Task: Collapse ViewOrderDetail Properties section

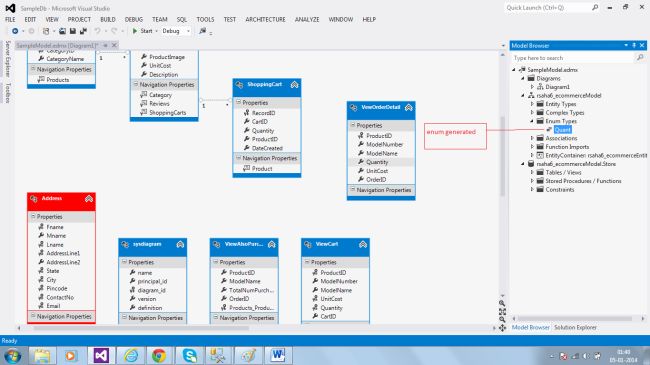Action: (352, 125)
